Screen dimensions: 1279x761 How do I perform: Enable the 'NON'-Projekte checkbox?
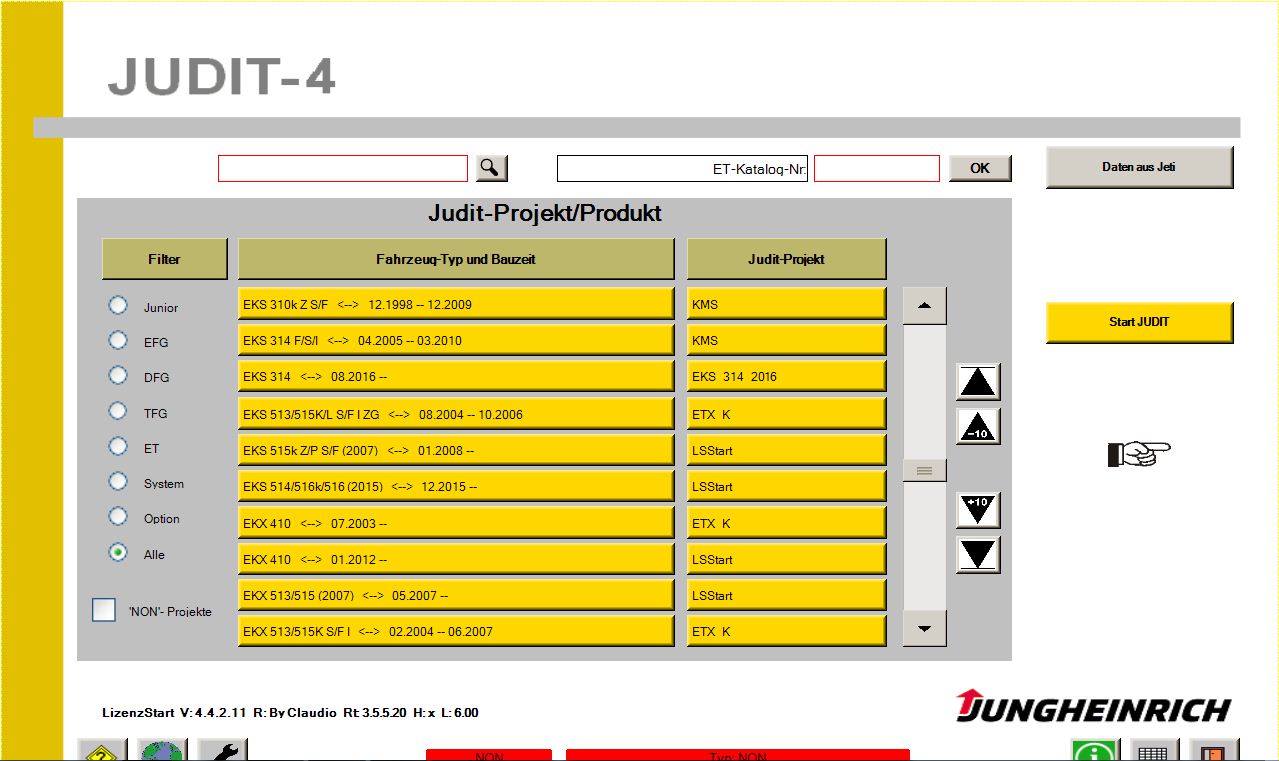[x=104, y=610]
